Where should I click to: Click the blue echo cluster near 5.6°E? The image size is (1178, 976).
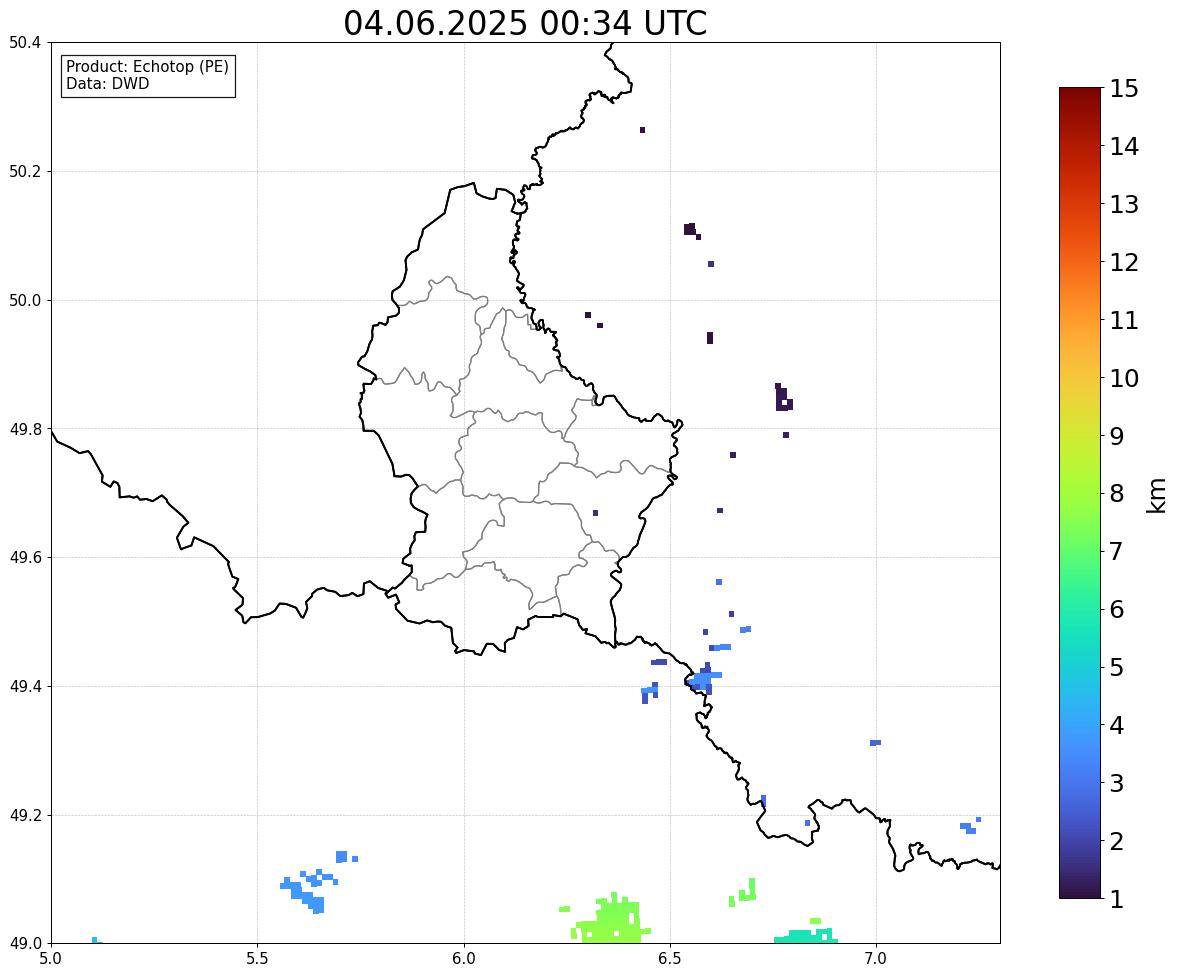310,891
